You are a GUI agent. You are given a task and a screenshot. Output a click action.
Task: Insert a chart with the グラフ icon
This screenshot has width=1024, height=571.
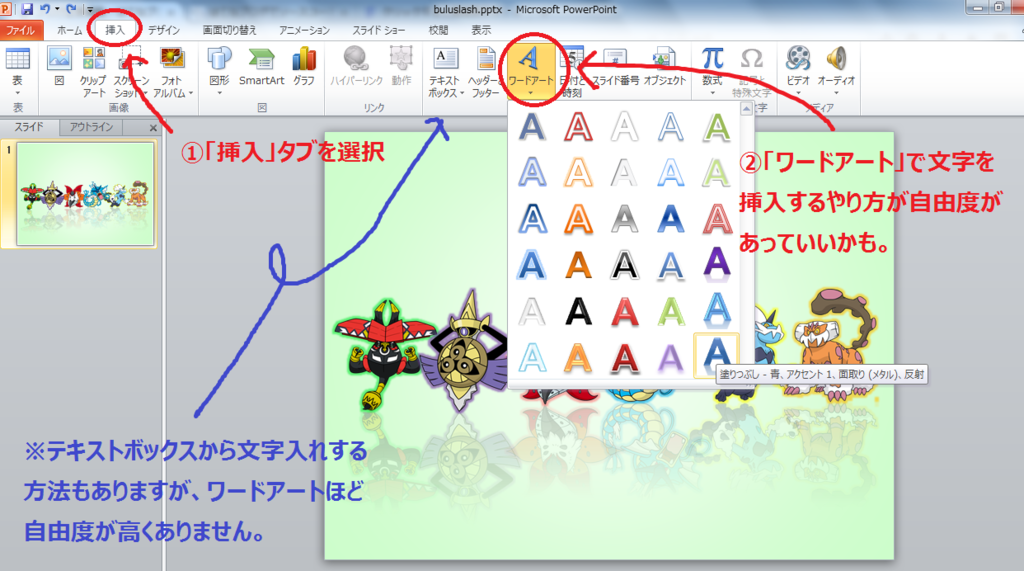pyautogui.click(x=304, y=67)
